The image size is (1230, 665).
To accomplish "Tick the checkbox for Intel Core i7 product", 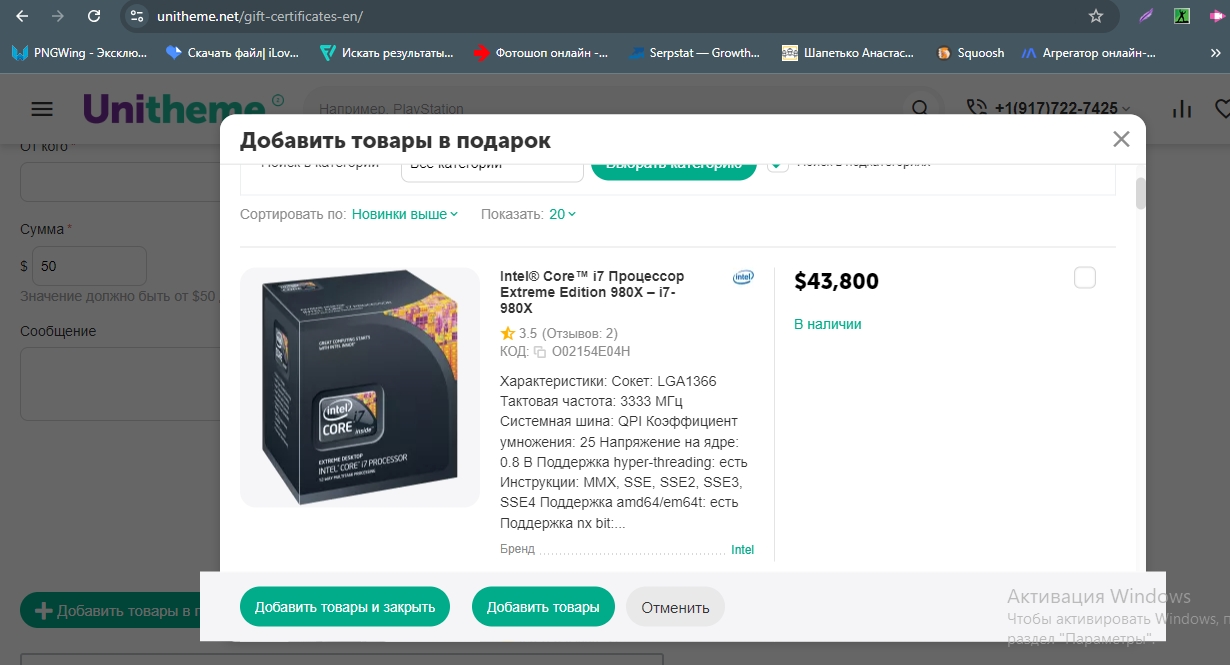I will coord(1085,278).
